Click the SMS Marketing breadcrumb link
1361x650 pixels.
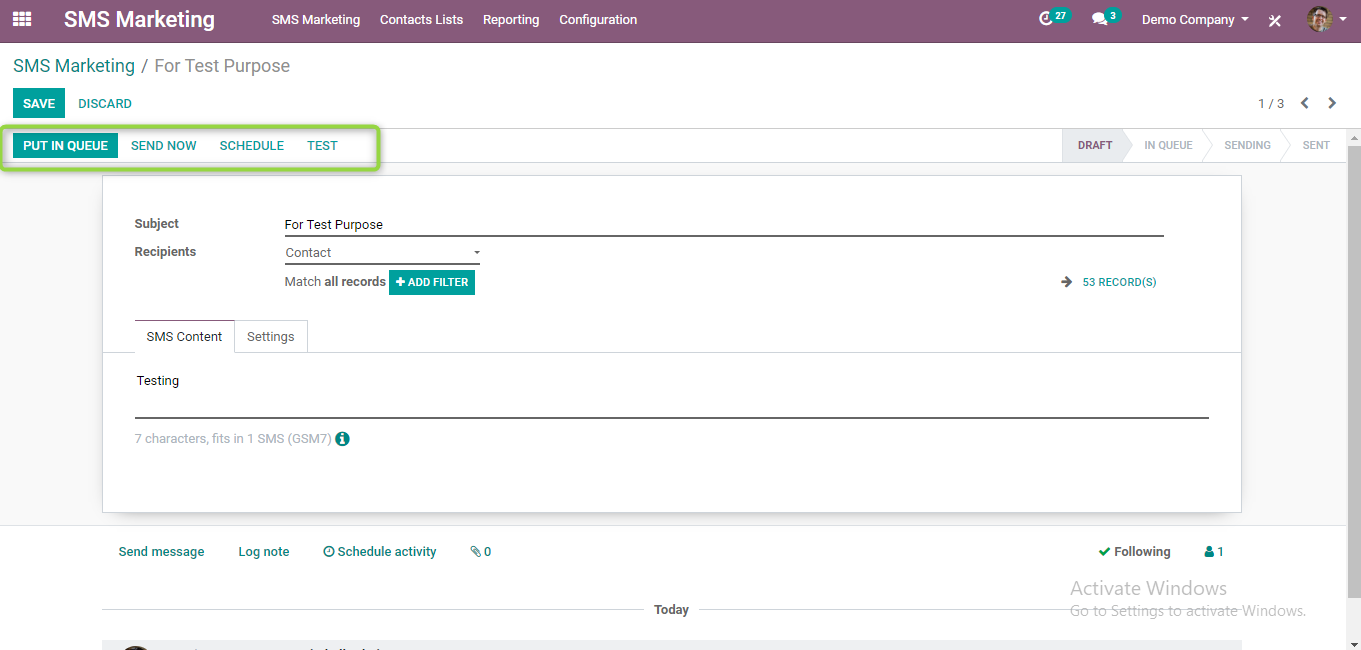[x=74, y=66]
